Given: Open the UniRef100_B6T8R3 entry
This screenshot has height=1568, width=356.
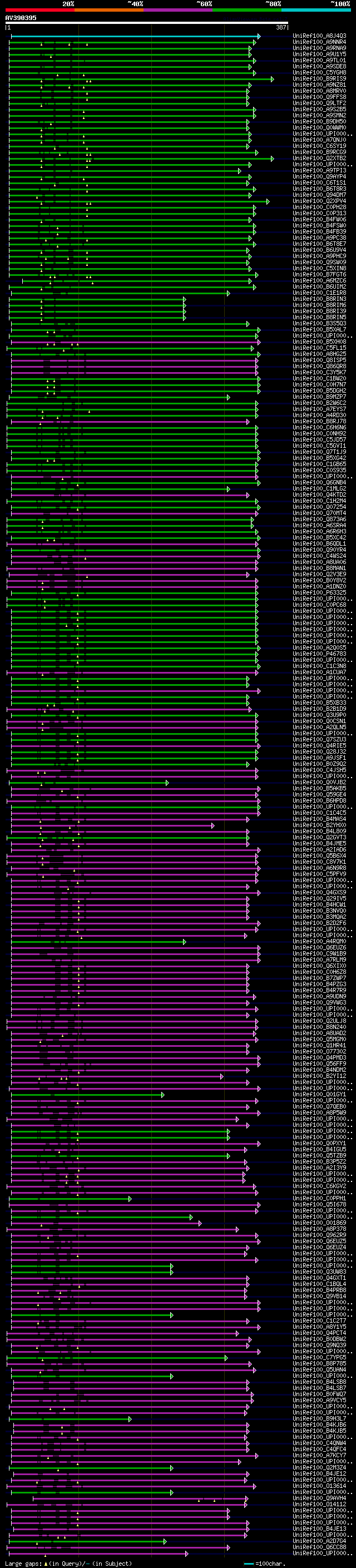Looking at the screenshot, I should click(x=319, y=189).
